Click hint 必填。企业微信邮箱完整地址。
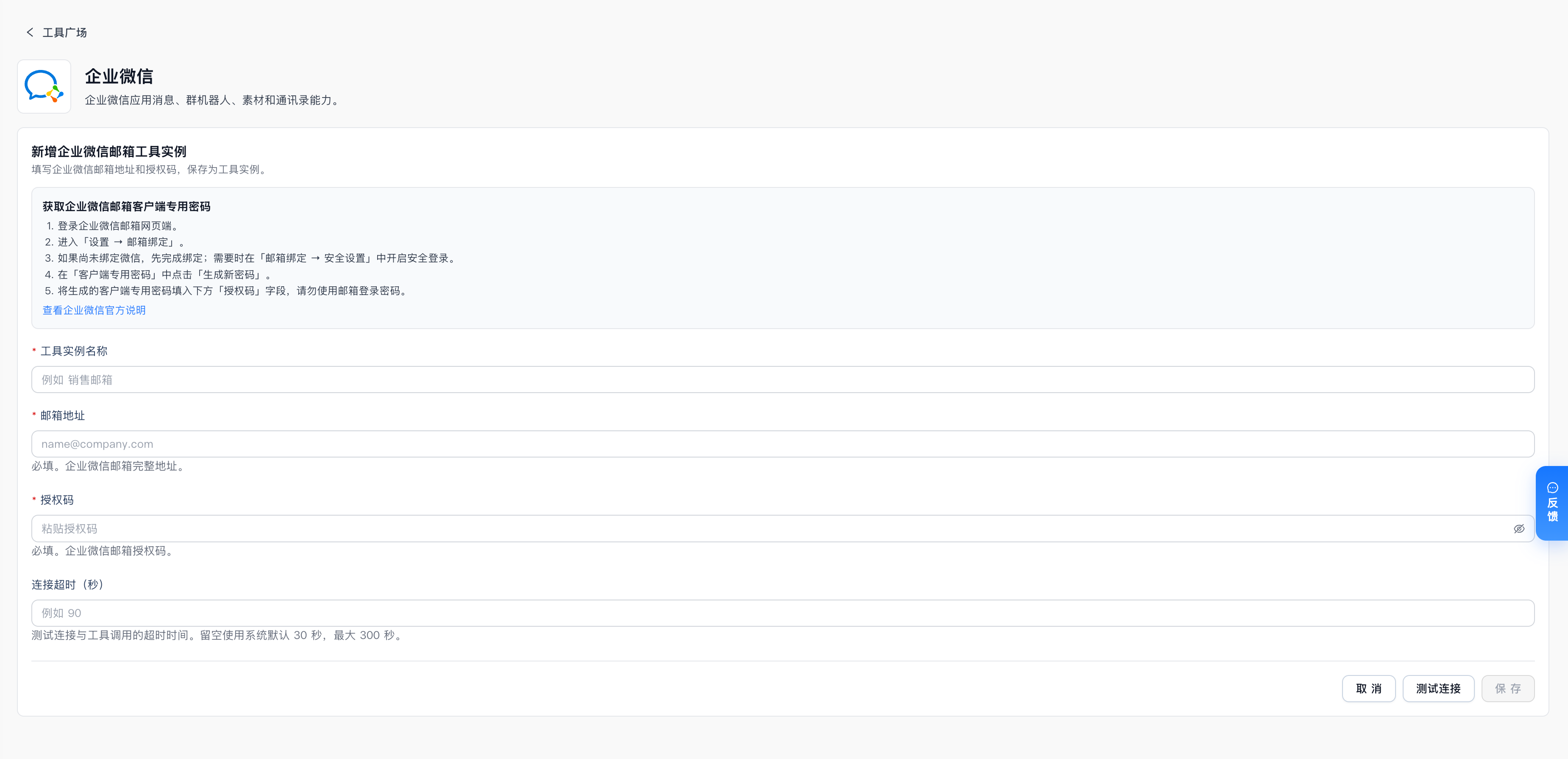This screenshot has width=1568, height=759. [x=109, y=466]
